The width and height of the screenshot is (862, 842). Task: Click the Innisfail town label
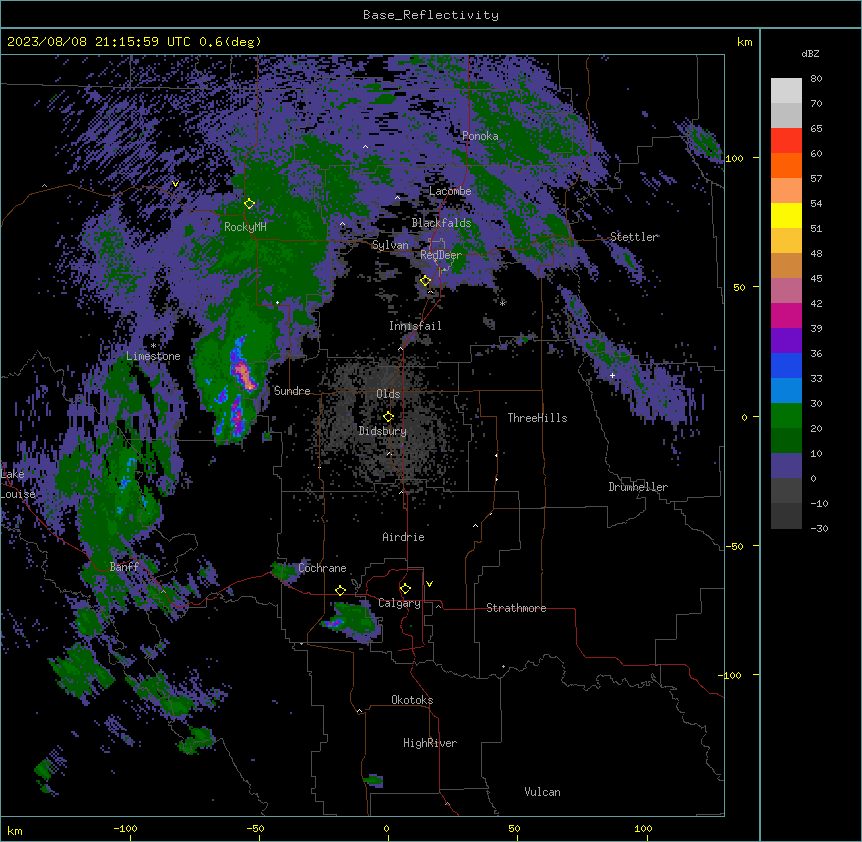(415, 326)
